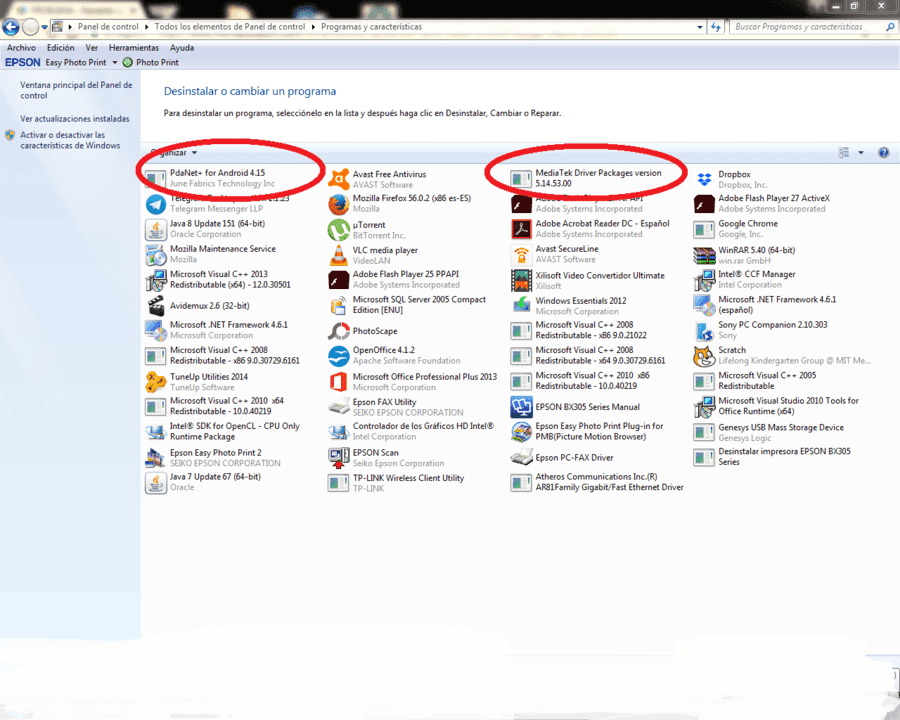The width and height of the screenshot is (900, 720).
Task: Open Ver actualizaciones instaladas link
Action: (75, 119)
